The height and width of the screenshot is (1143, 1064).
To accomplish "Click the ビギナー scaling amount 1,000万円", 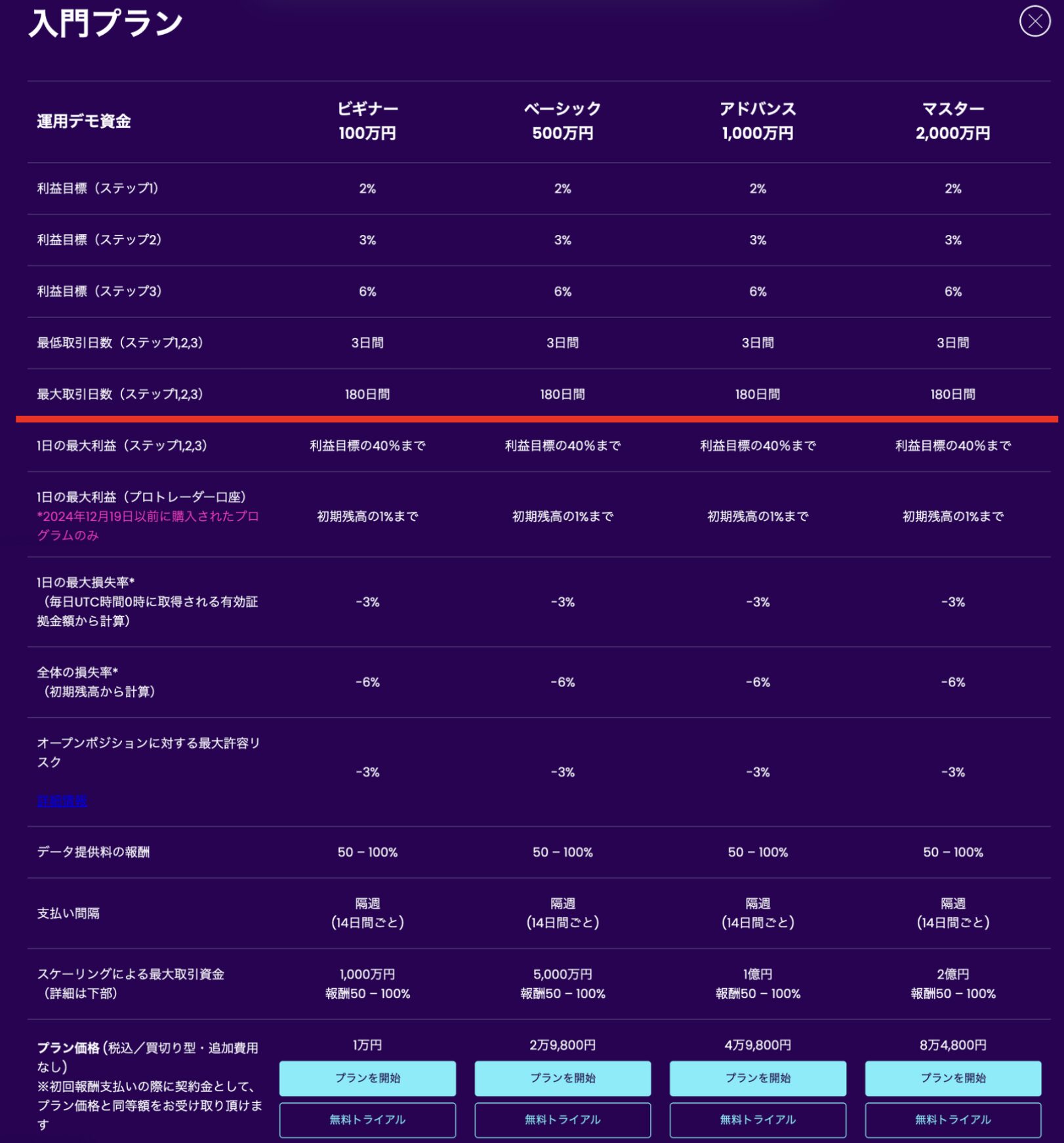I will [367, 974].
